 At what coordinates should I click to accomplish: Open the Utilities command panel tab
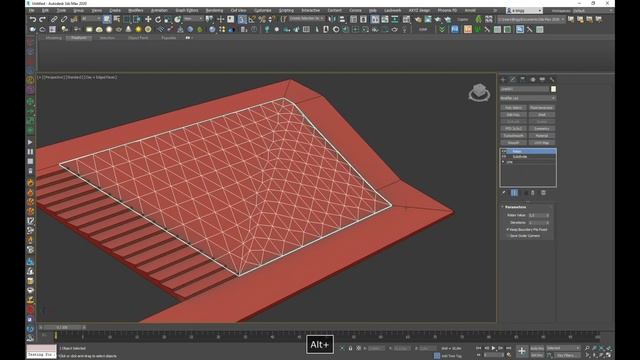(552, 80)
